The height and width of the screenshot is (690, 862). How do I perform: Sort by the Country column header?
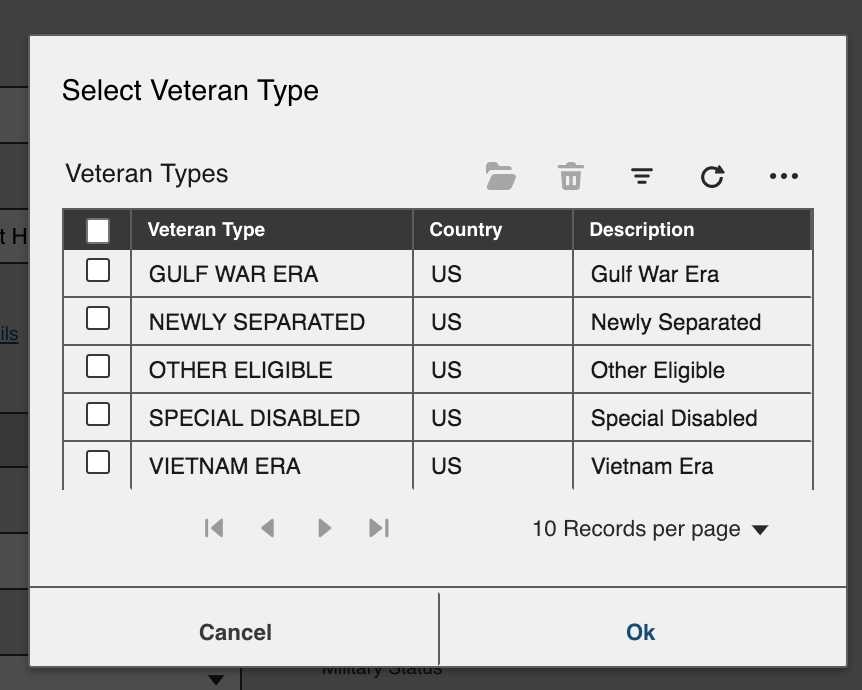pos(465,230)
